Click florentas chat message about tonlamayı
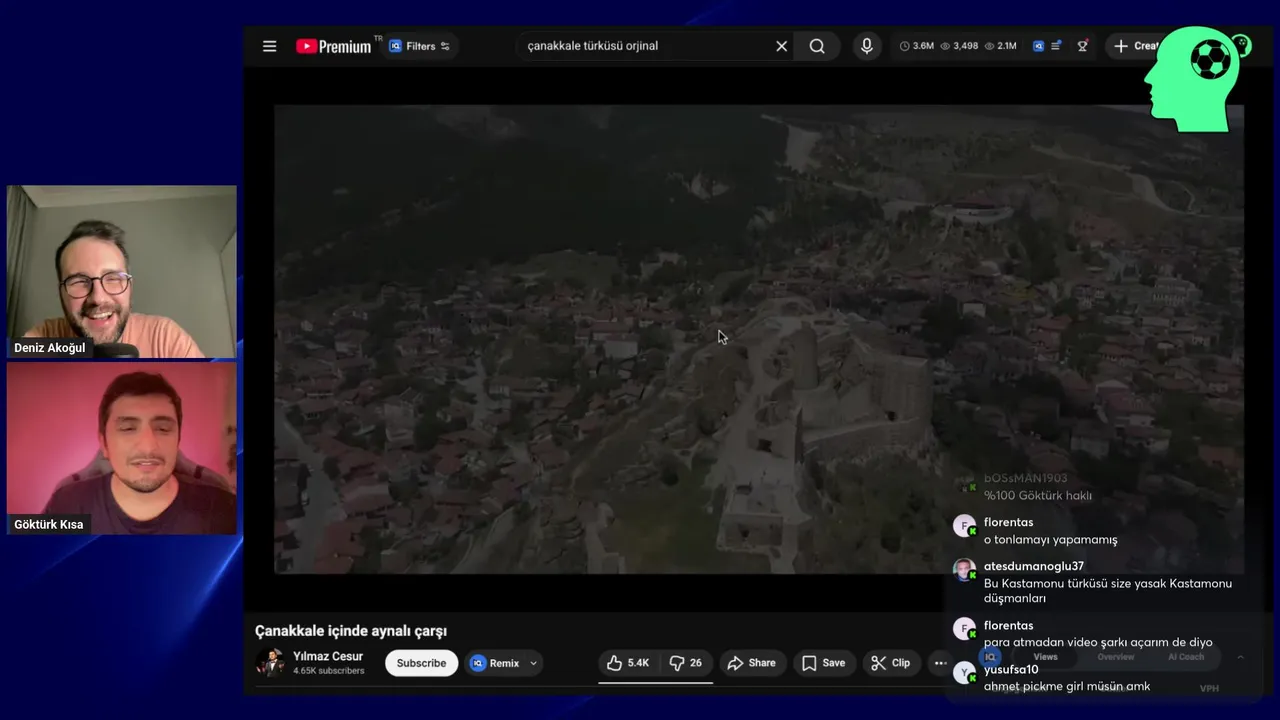The height and width of the screenshot is (720, 1280). coord(1050,540)
